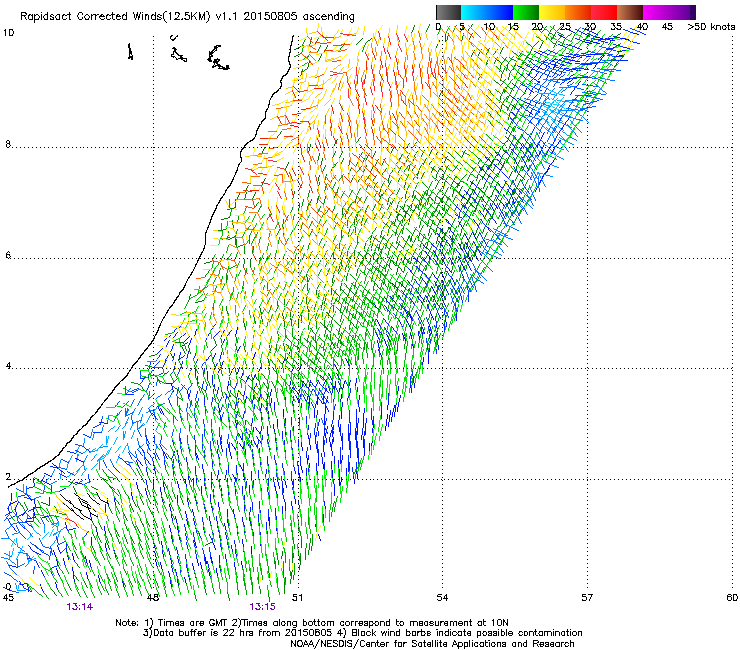Click longitude label 45 on the axis

coord(8,598)
